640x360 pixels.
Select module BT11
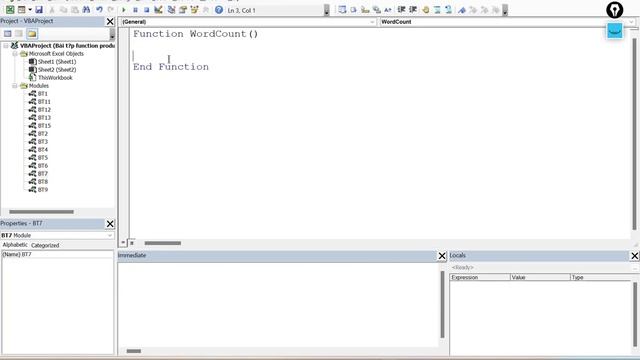coord(44,102)
